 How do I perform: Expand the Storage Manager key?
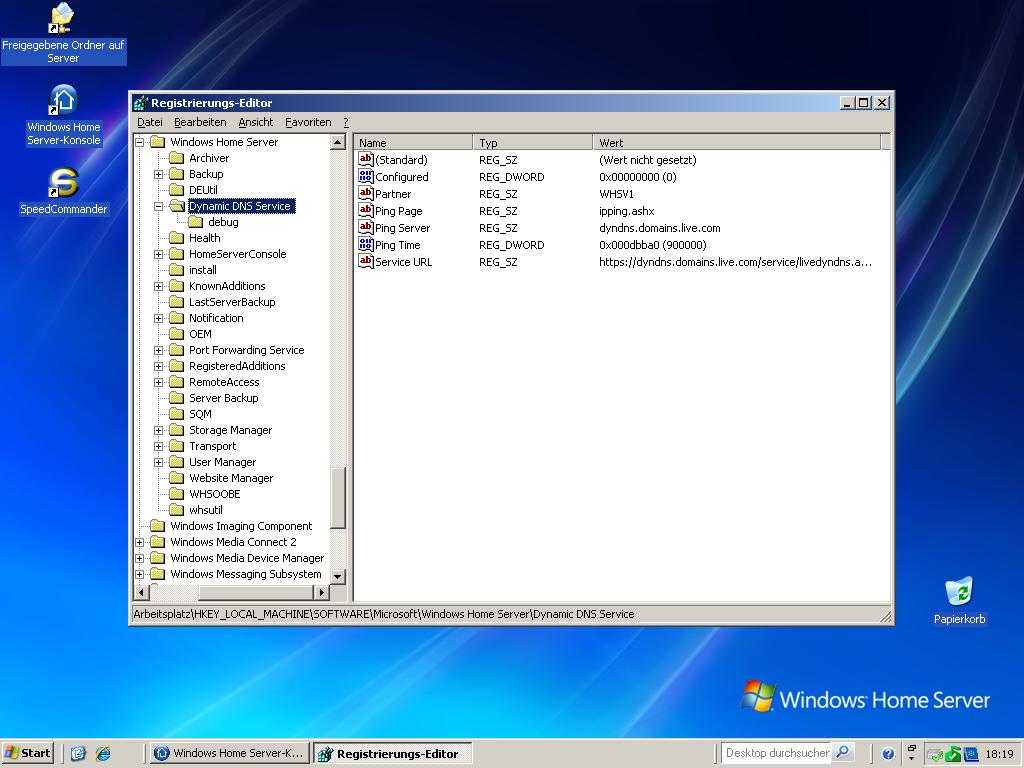tap(158, 430)
